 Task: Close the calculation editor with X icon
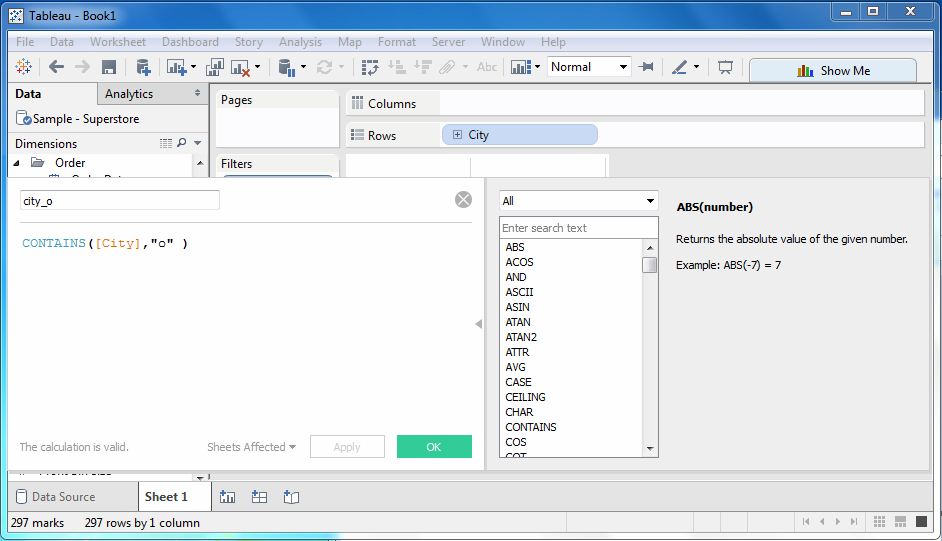tap(463, 199)
